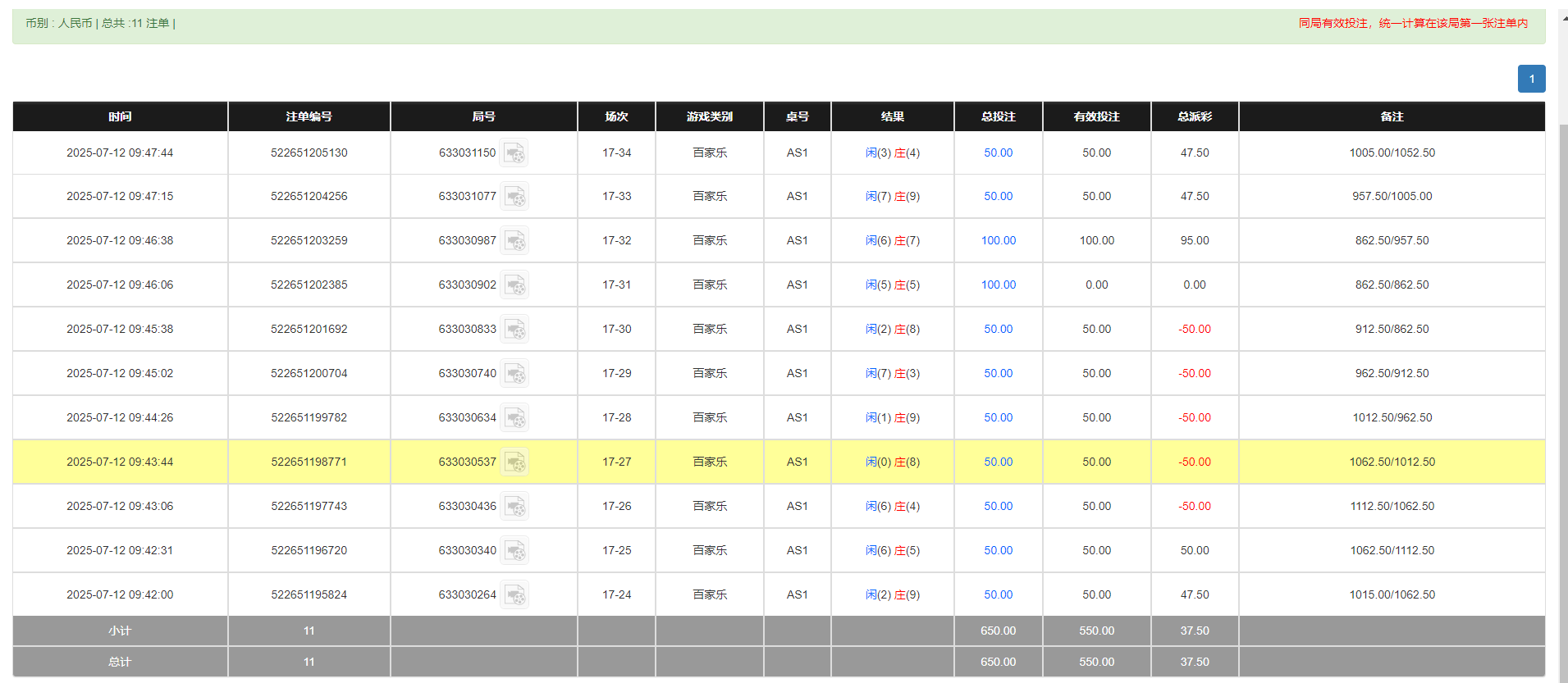Select bet number 522651198771 in highlighted row

(x=309, y=462)
